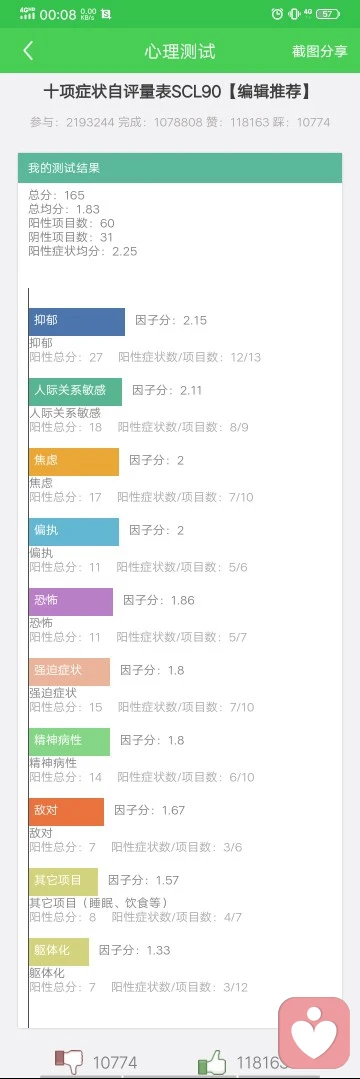Tap the battery indicator icon
Image resolution: width=360 pixels, height=1079 pixels.
[329, 13]
